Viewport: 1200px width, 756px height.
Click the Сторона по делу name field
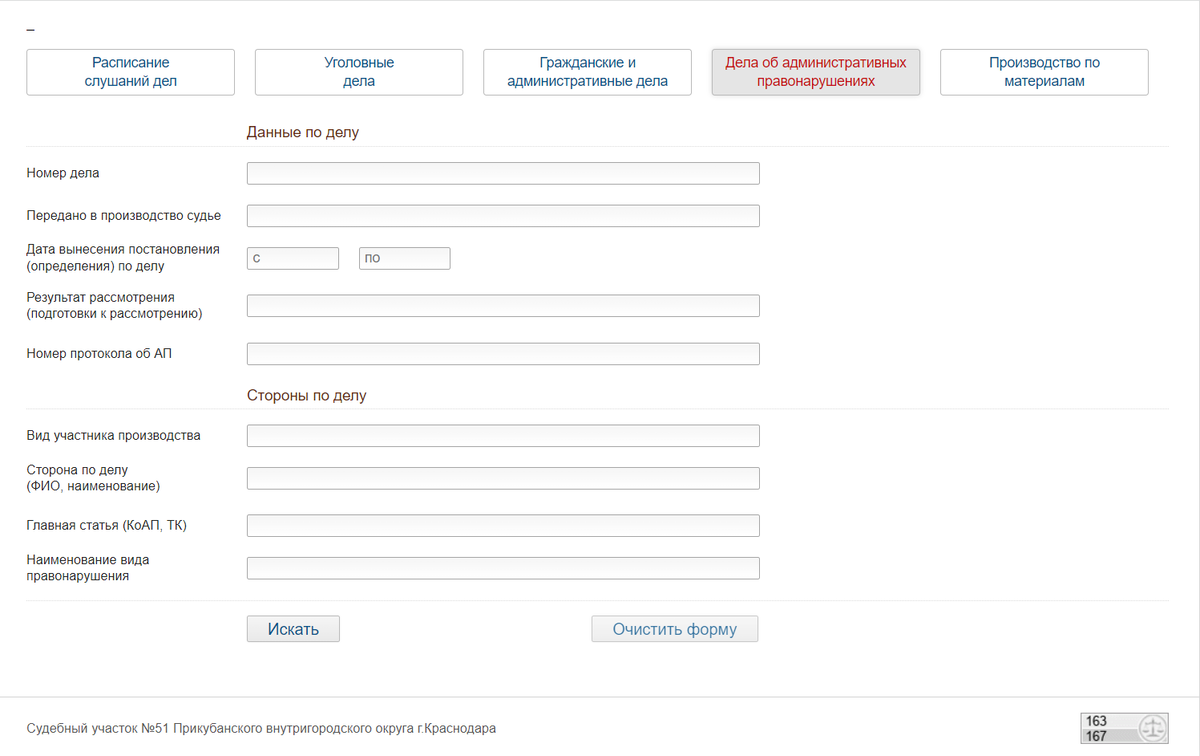coord(503,478)
